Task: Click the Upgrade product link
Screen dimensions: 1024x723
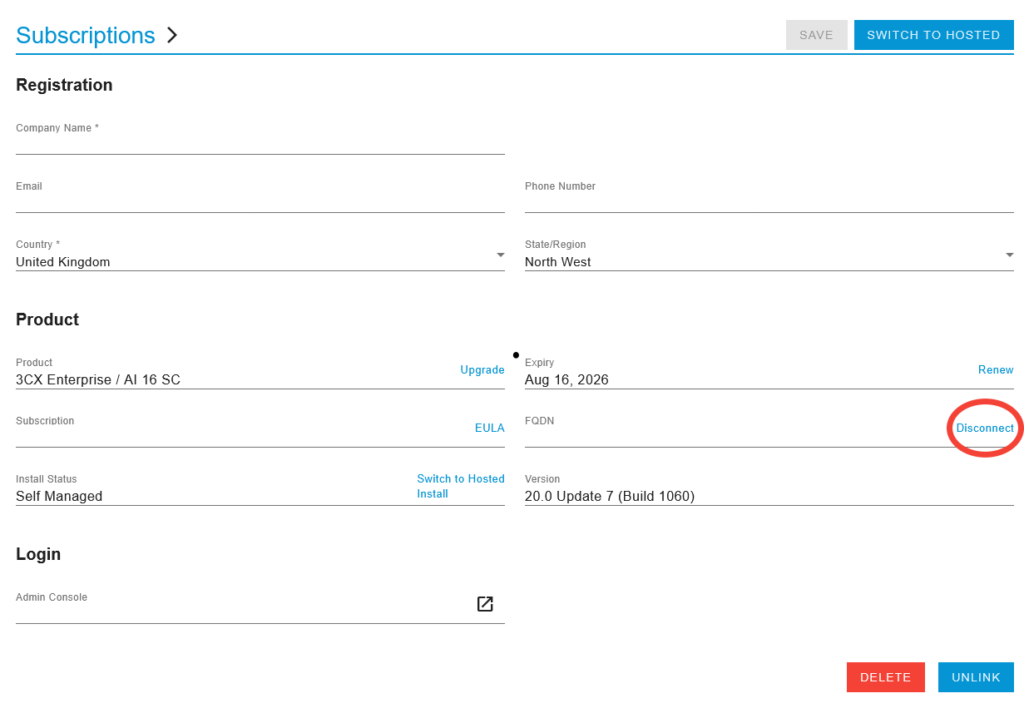Action: click(482, 370)
